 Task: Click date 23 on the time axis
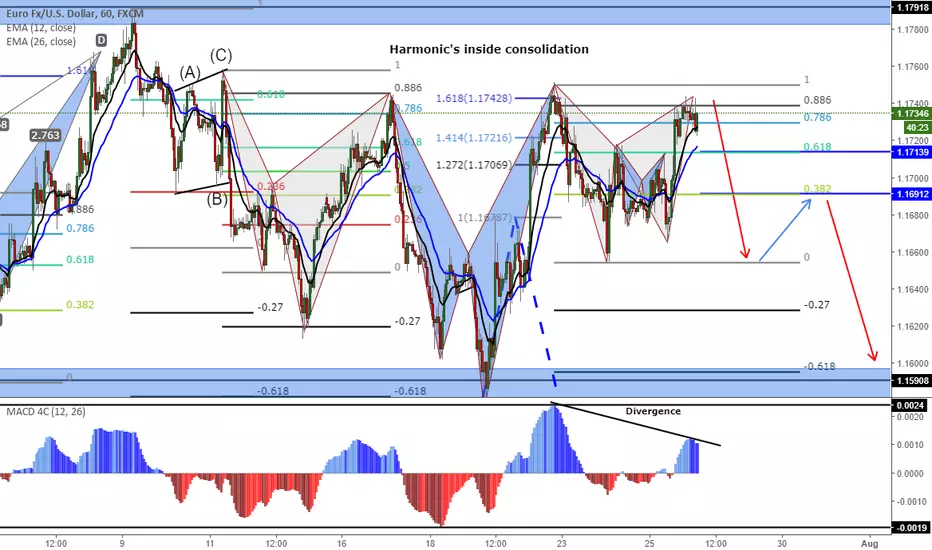click(x=562, y=543)
